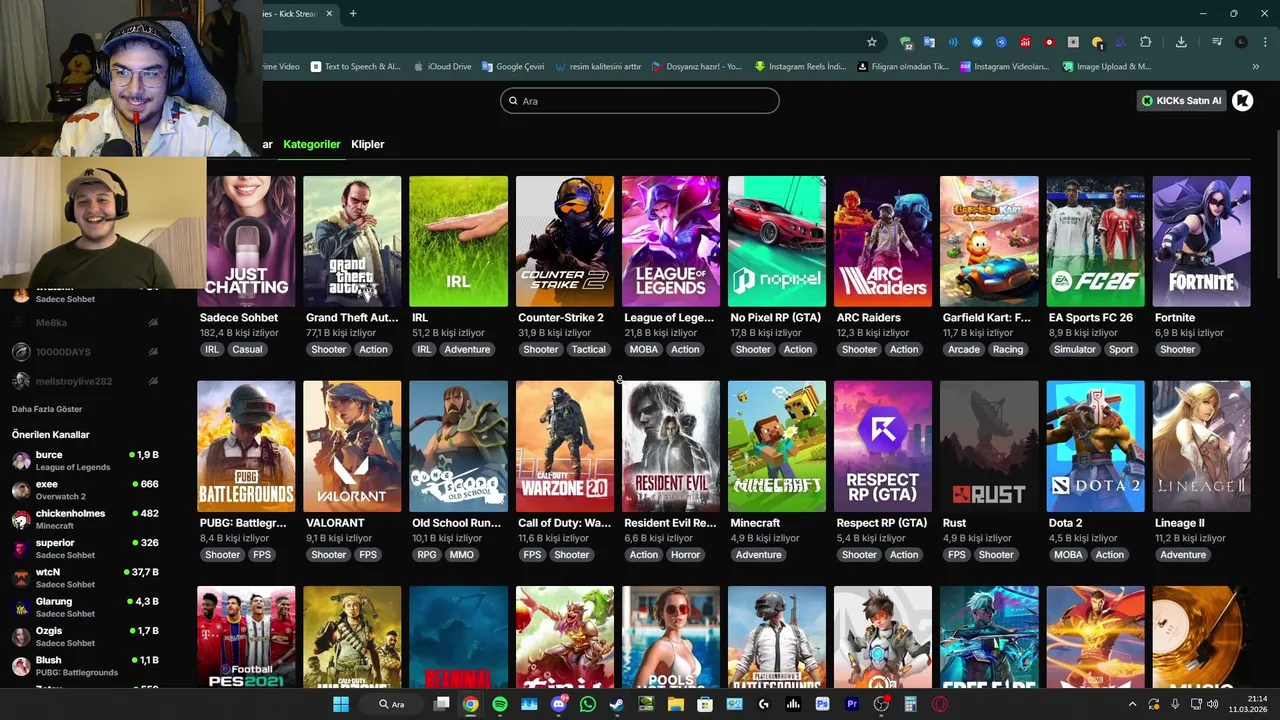Open Chrome media control icon
The image size is (1280, 720).
point(1217,42)
